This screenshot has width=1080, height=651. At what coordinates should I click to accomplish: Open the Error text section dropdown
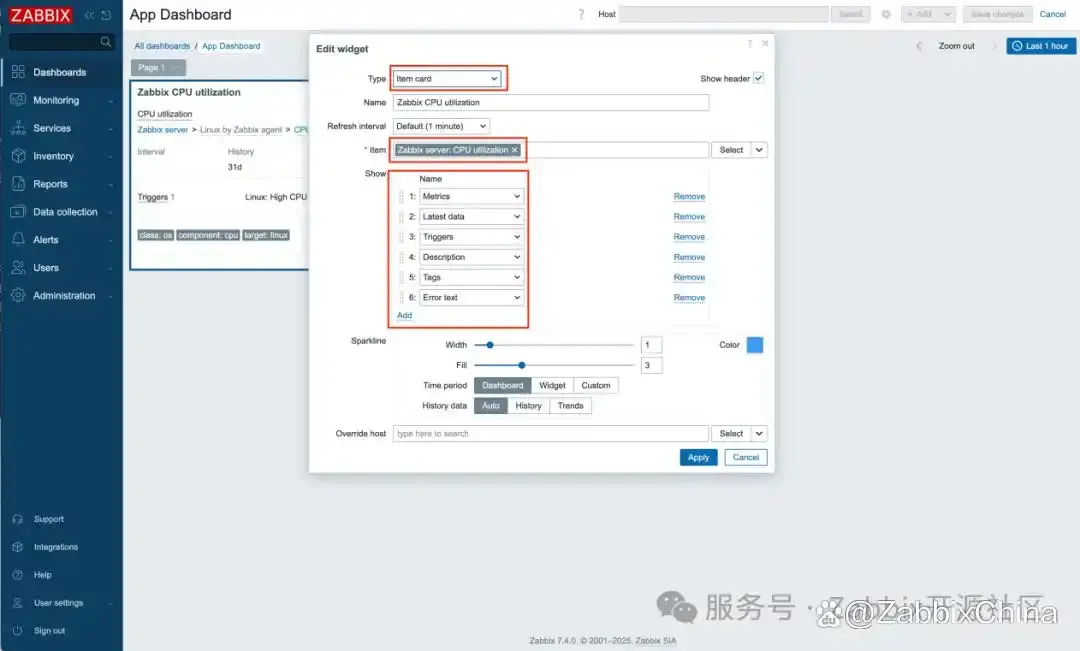(471, 298)
